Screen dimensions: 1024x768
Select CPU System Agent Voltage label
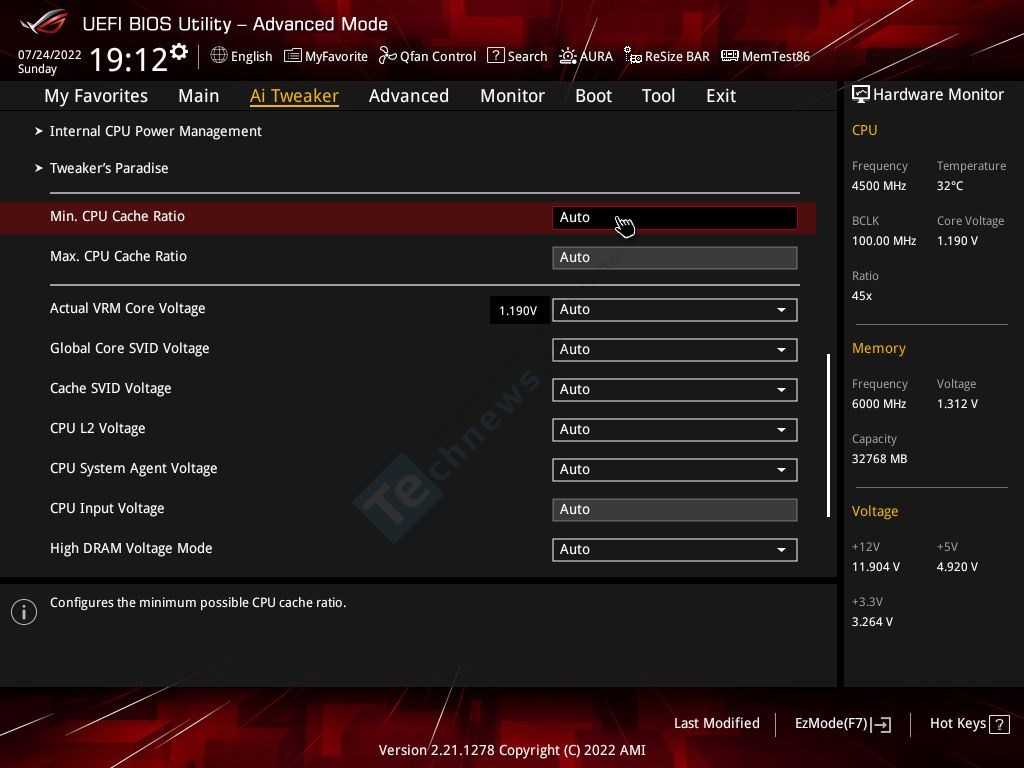tap(133, 468)
